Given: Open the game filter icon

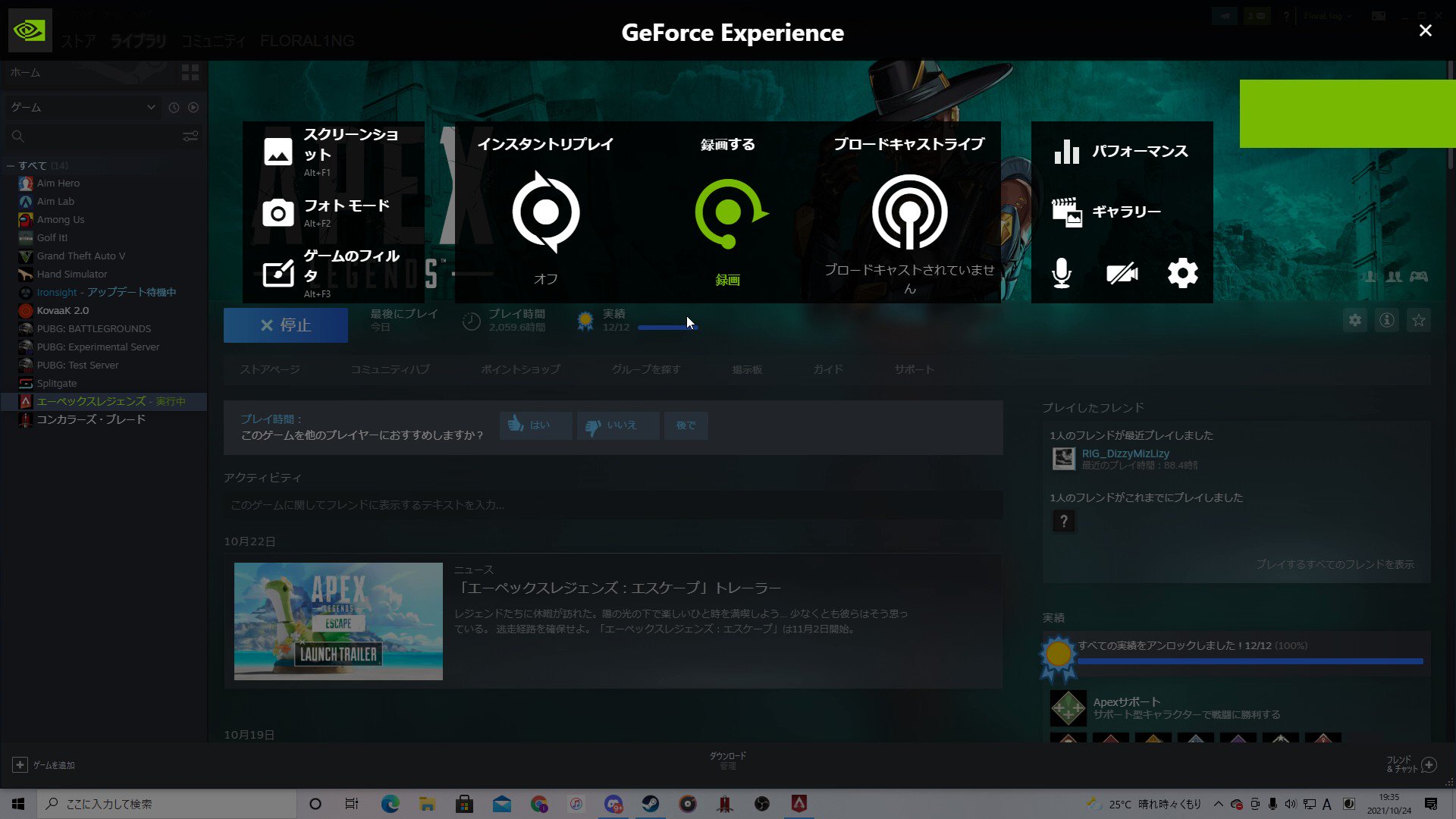Looking at the screenshot, I should click(x=278, y=273).
